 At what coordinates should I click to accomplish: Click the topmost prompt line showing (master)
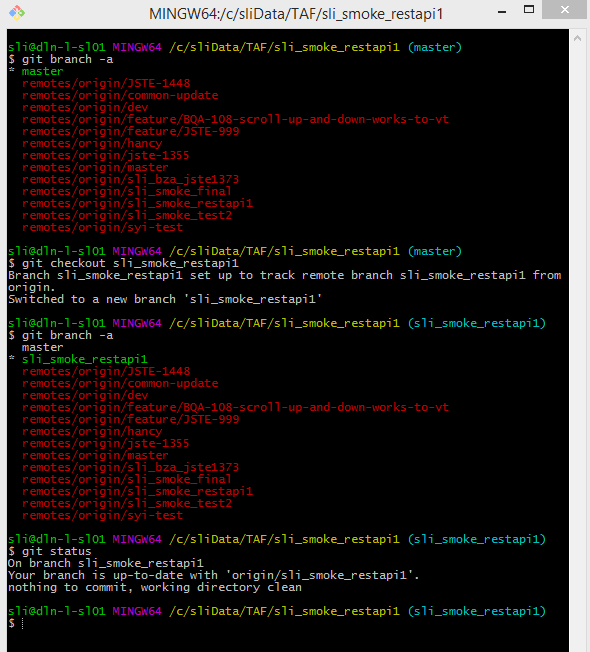[x=235, y=47]
